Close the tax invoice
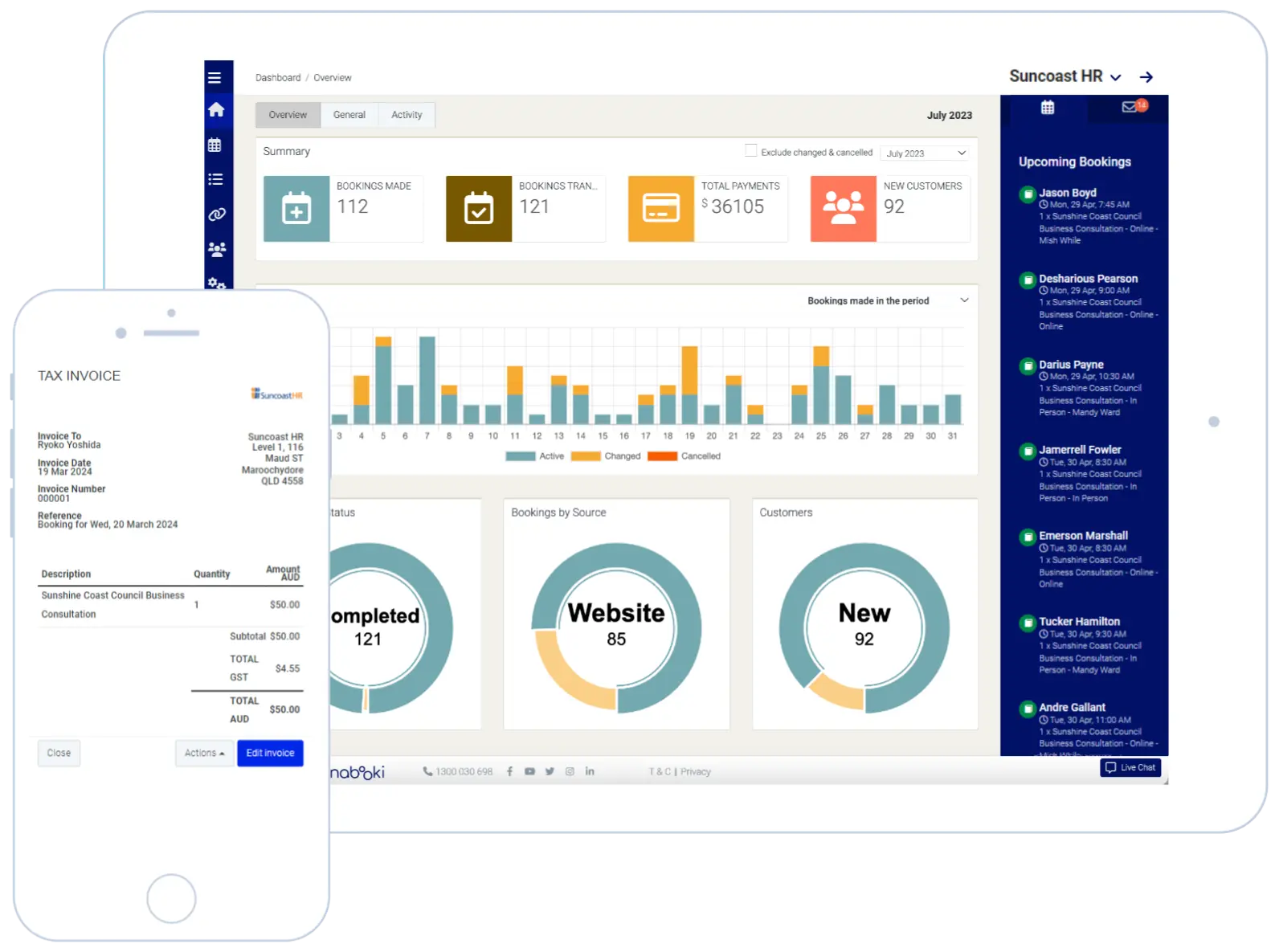This screenshot has height=952, width=1279. point(59,753)
